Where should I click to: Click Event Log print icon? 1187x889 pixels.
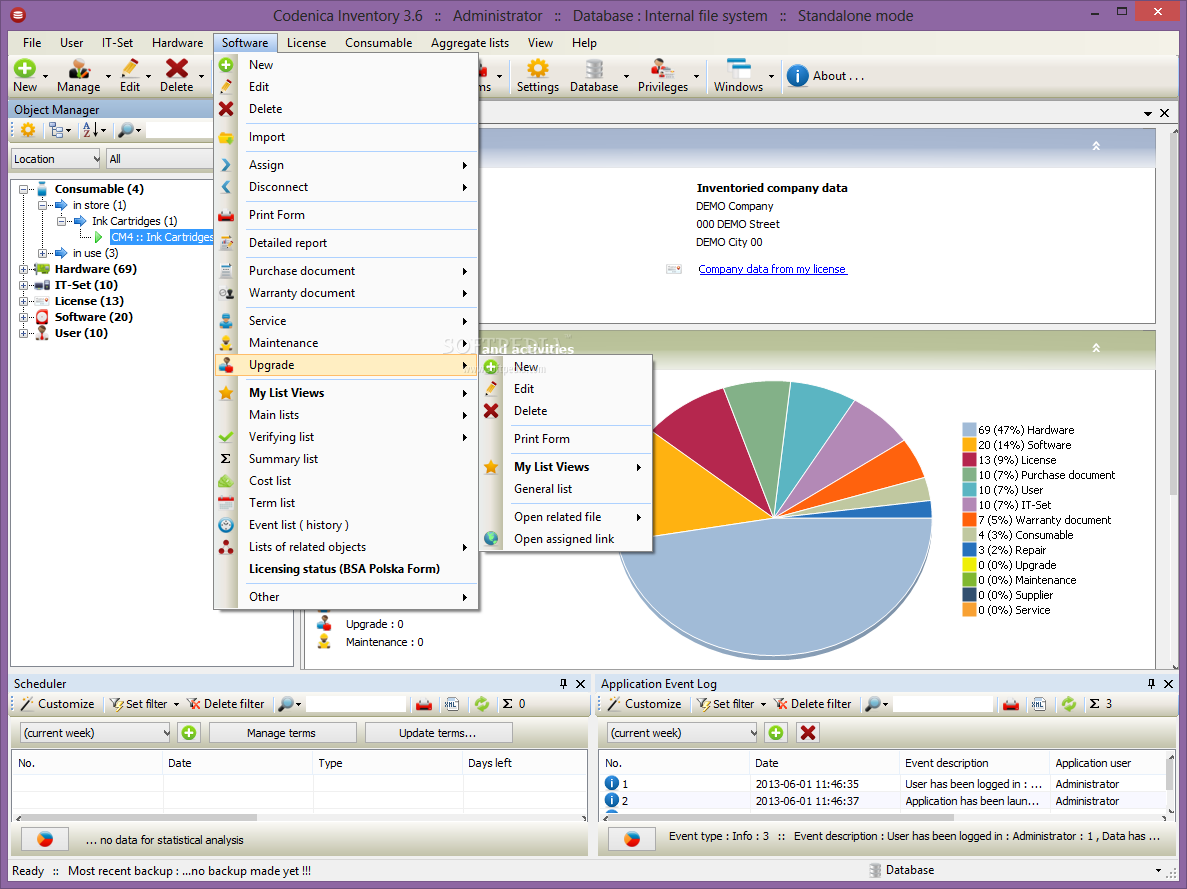tap(1011, 704)
